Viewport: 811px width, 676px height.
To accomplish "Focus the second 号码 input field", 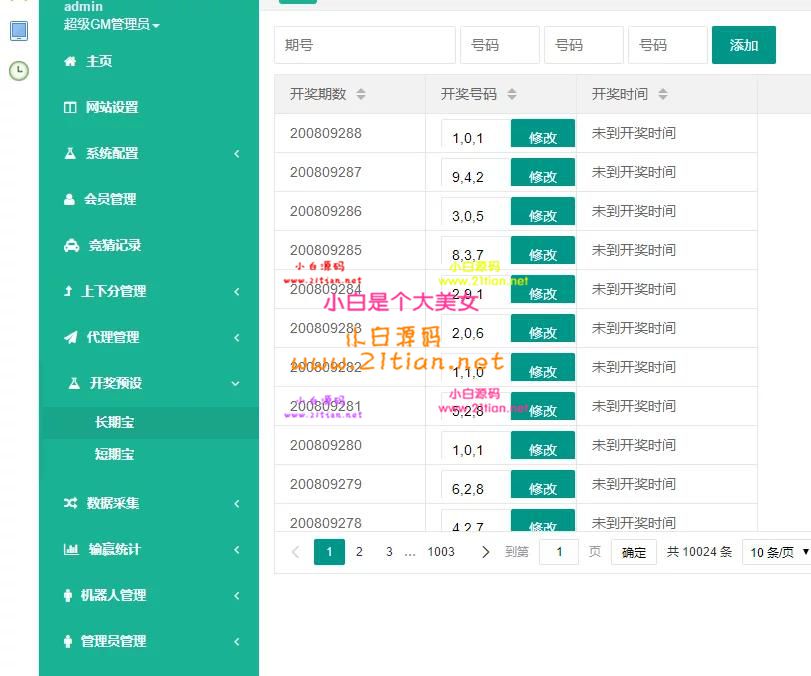I will [583, 45].
